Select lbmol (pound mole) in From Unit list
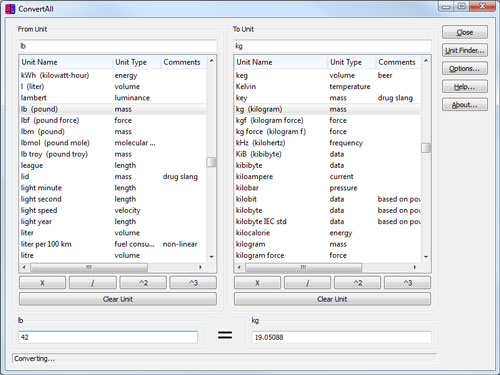500x375 pixels. pyautogui.click(x=113, y=143)
